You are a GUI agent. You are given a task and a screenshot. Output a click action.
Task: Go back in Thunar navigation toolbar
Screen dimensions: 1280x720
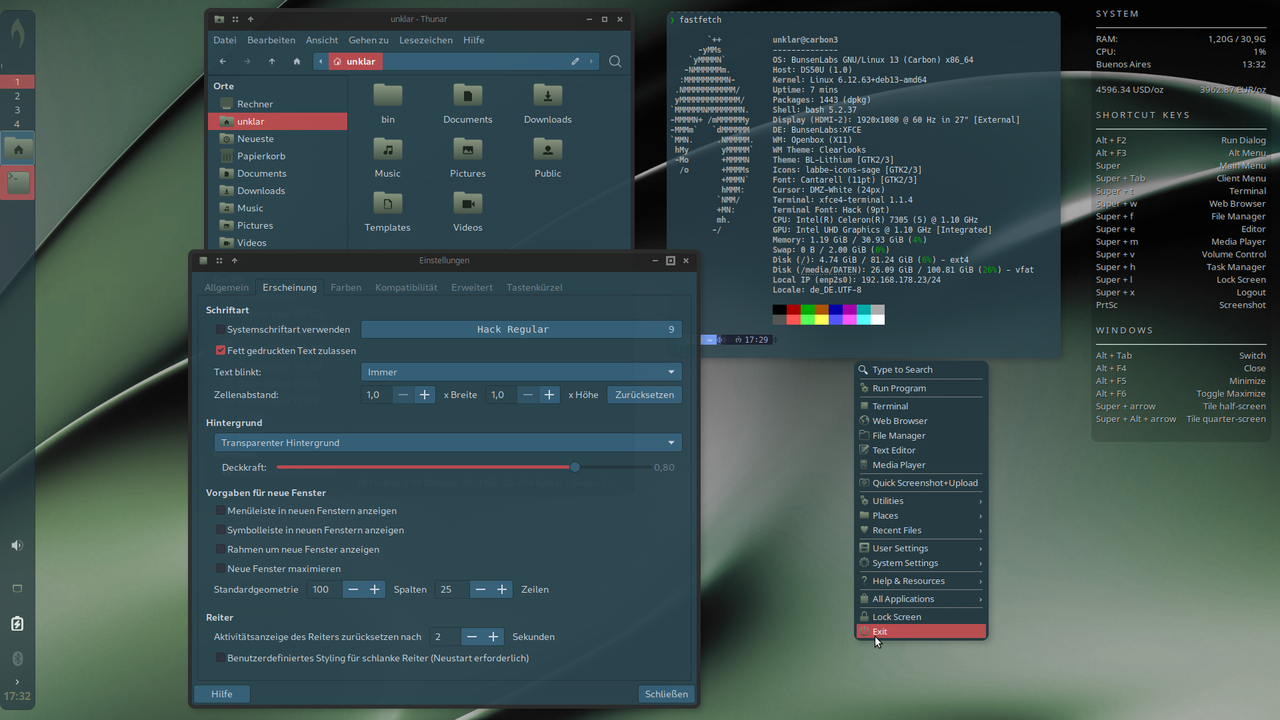point(223,61)
